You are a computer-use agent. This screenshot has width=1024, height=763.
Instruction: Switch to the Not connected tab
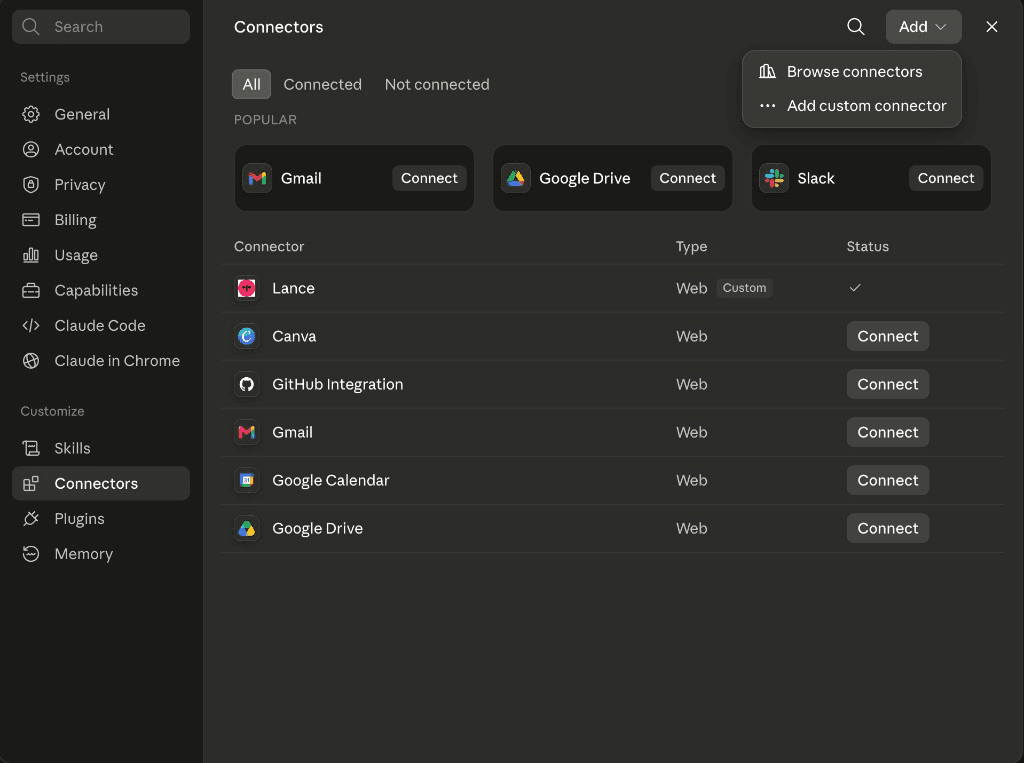437,84
